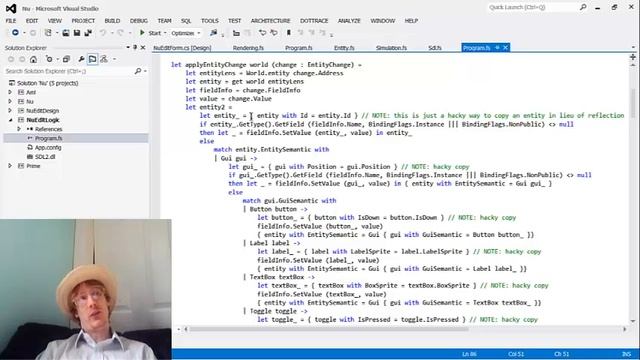
Task: Click the Find in Files toolbar icon
Action: 213,33
